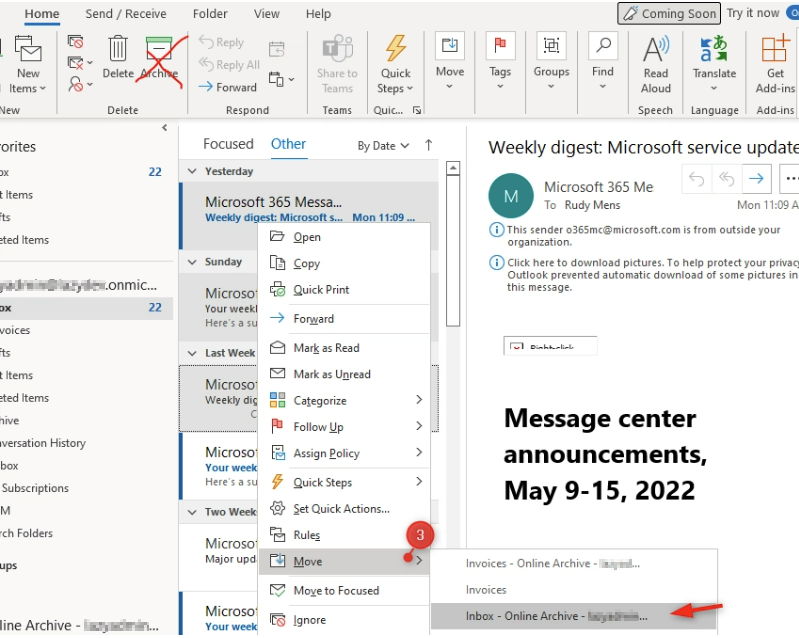The image size is (799, 638).
Task: Open the Home ribbon tab
Action: (42, 14)
